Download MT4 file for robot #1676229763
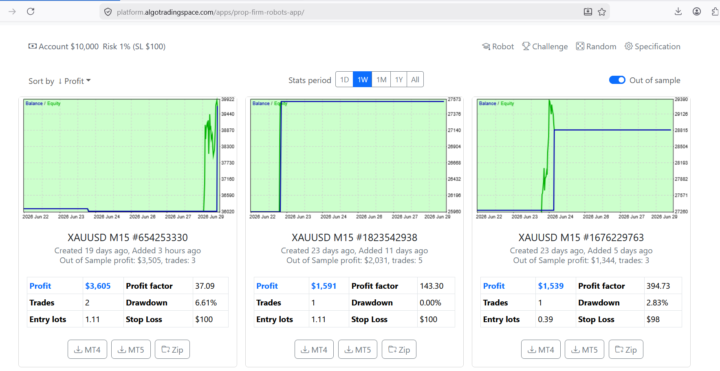The height and width of the screenshot is (371, 720). click(541, 349)
